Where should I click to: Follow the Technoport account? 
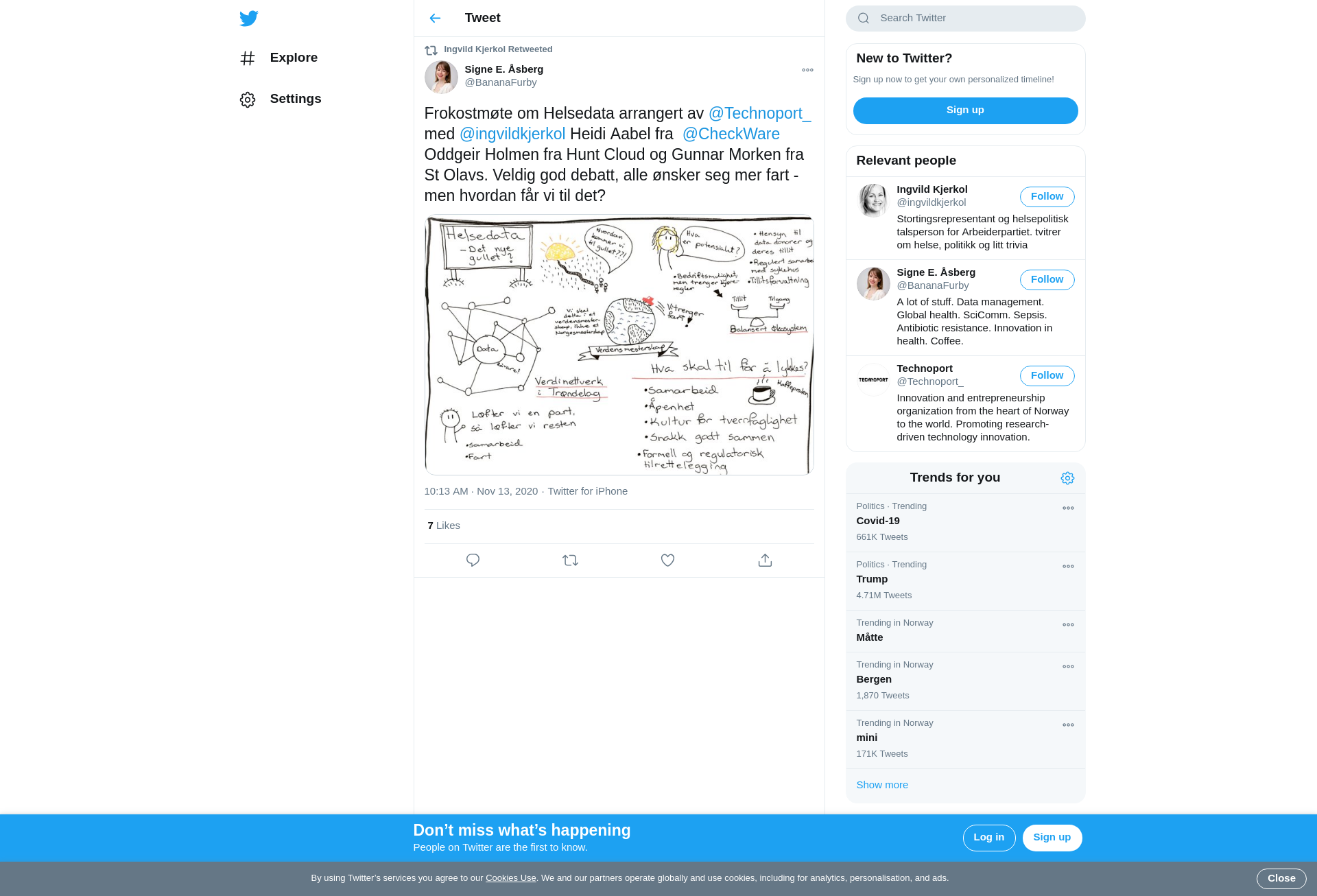point(1047,376)
